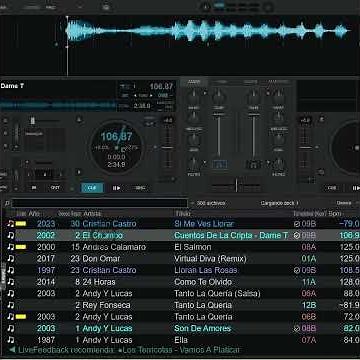Select the artist Don Omar
The height and width of the screenshot is (360, 360).
(101, 259)
